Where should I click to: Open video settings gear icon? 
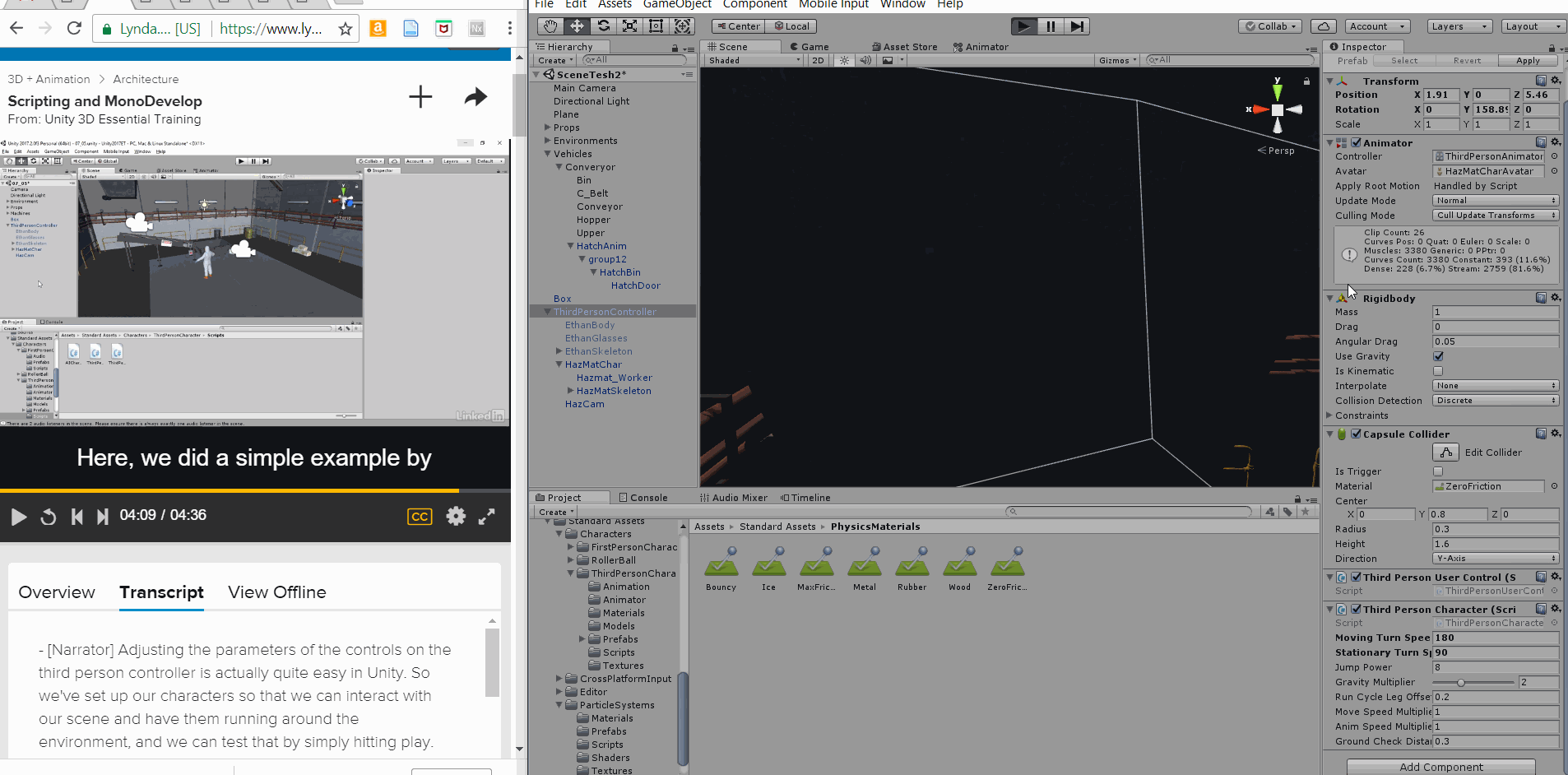coord(456,516)
